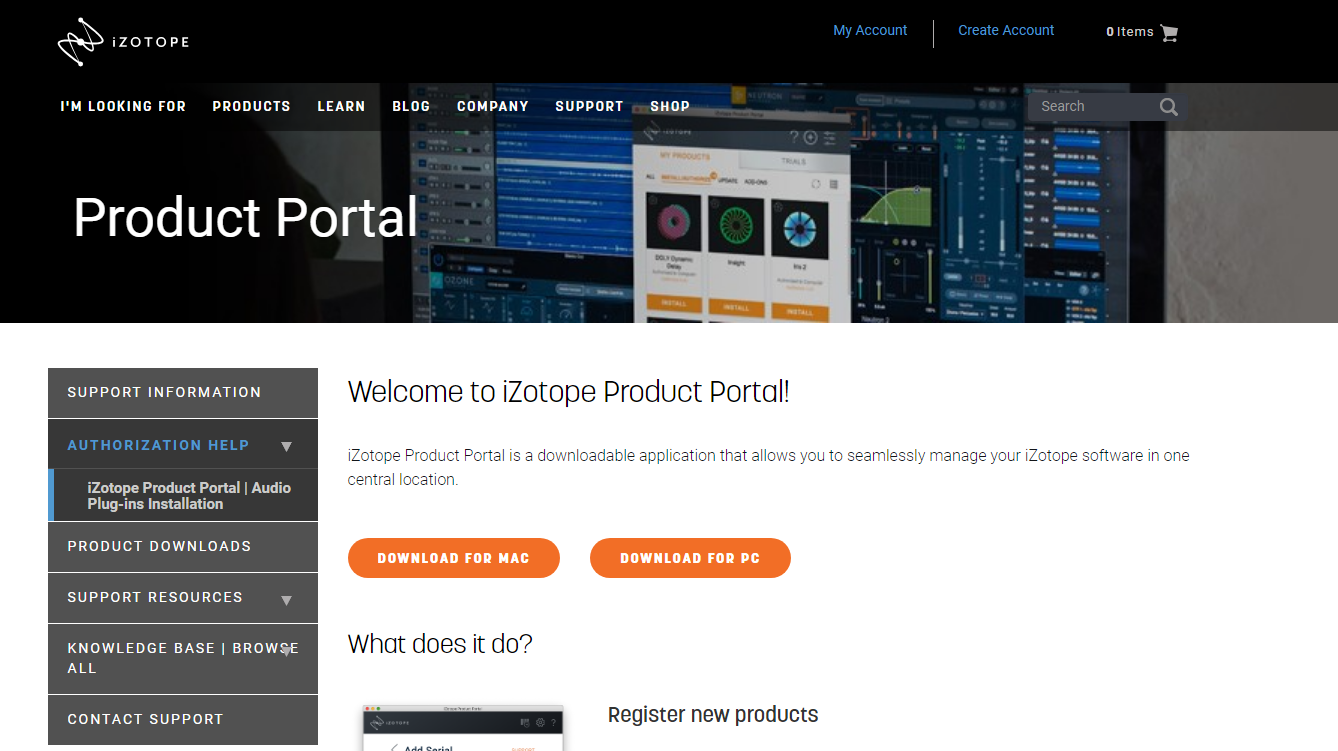Click the Product Portal page title
The image size is (1338, 751).
(x=246, y=217)
